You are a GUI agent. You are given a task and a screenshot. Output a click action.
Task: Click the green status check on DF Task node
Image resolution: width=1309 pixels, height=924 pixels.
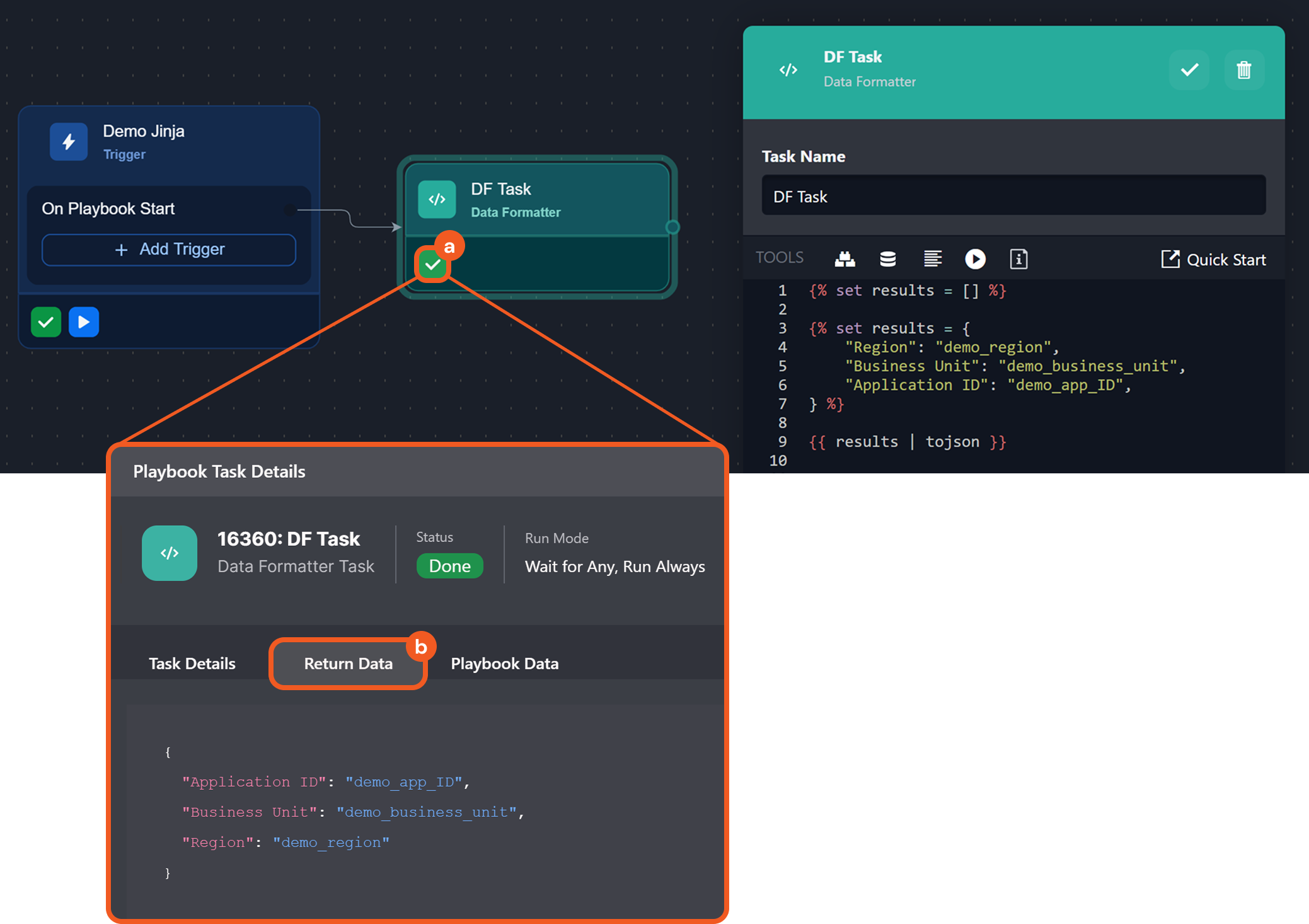click(432, 265)
